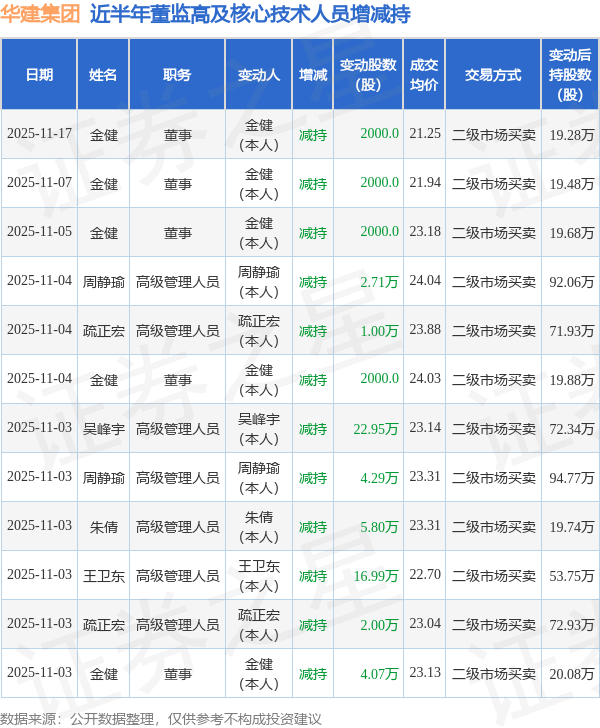Click change amount 4.29万
This screenshot has height=728, width=600.
(379, 478)
